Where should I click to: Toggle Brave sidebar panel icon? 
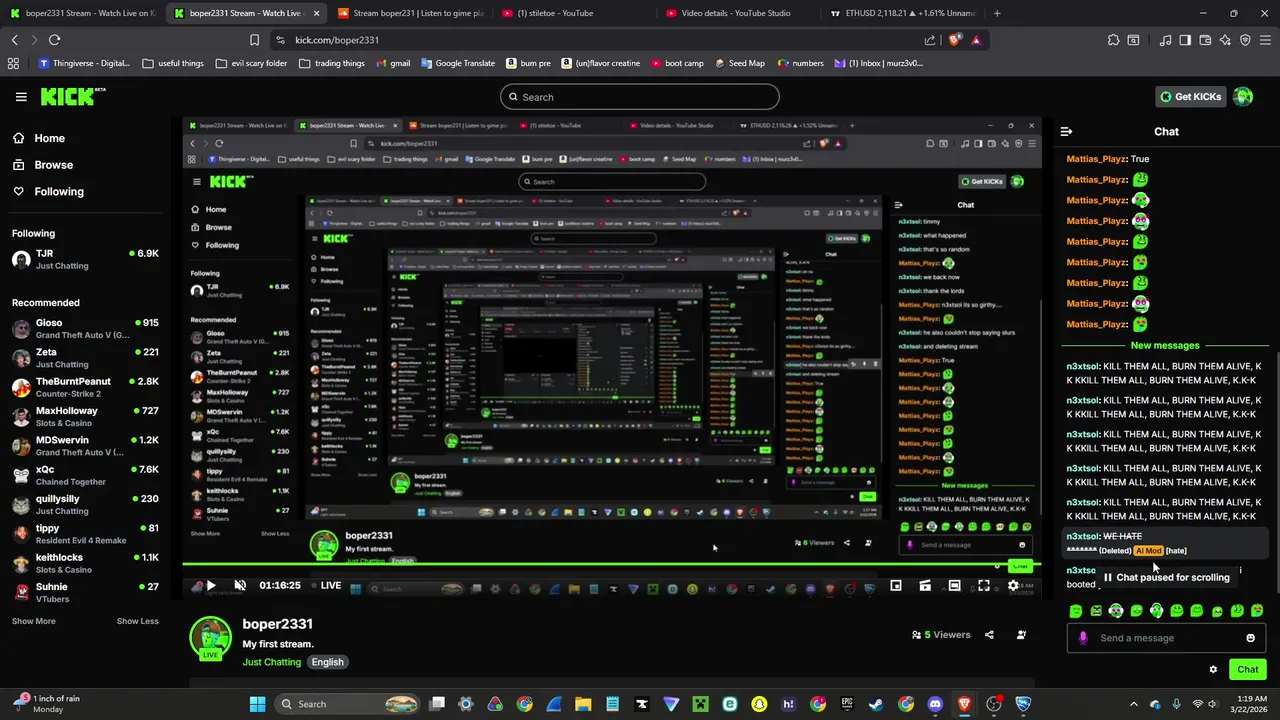[x=1185, y=40]
